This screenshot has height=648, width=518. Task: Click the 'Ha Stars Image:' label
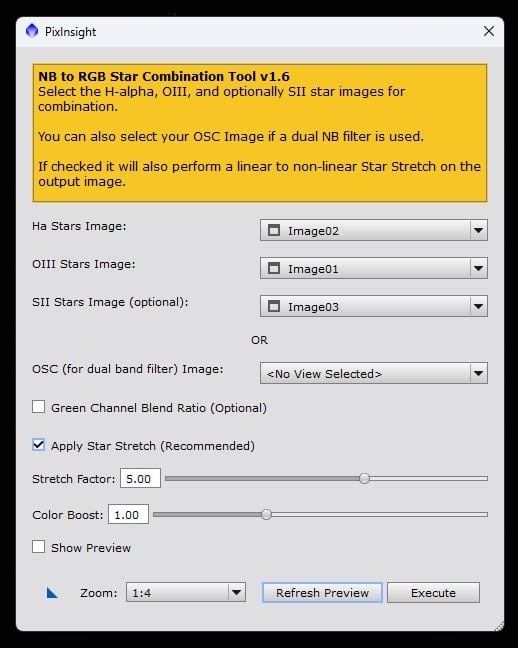[79, 226]
